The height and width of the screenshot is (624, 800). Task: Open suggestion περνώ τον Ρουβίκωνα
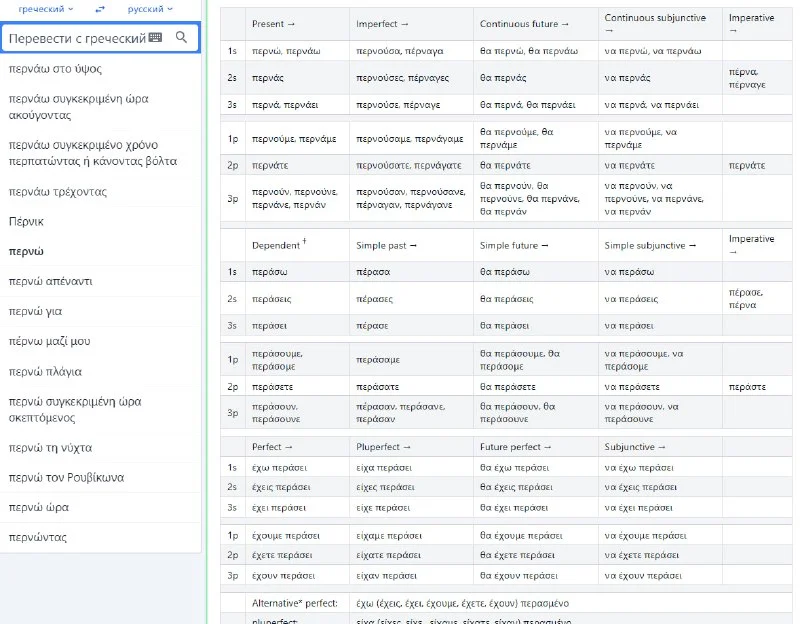tap(66, 477)
